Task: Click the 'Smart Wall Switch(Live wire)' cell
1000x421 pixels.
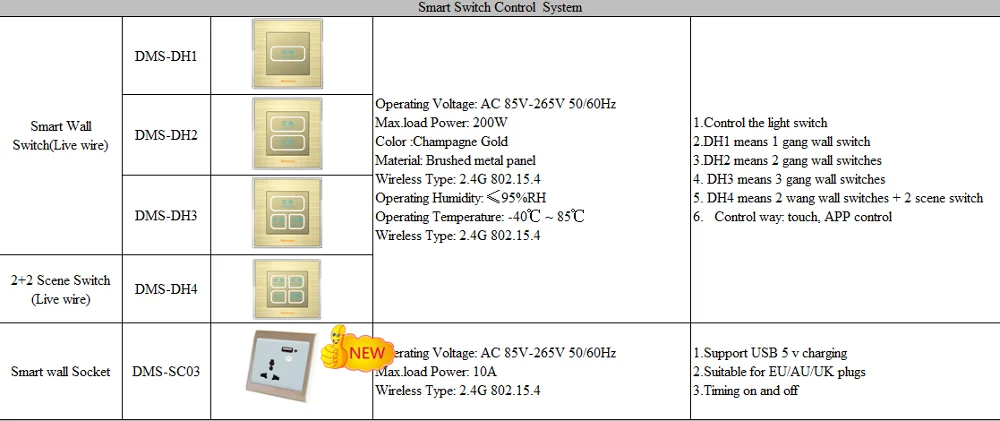Action: 61,135
